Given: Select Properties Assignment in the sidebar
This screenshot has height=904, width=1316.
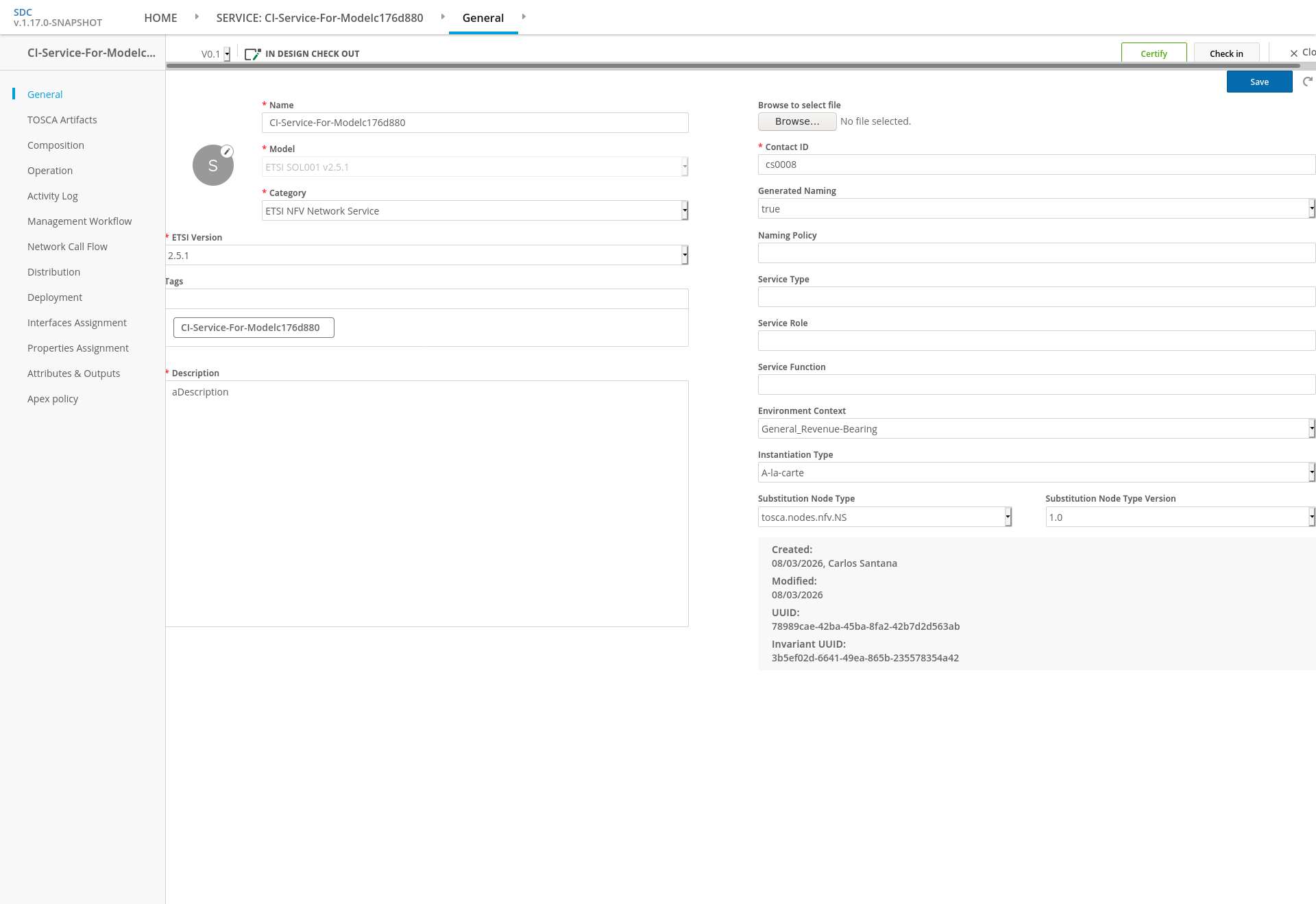Looking at the screenshot, I should (78, 348).
